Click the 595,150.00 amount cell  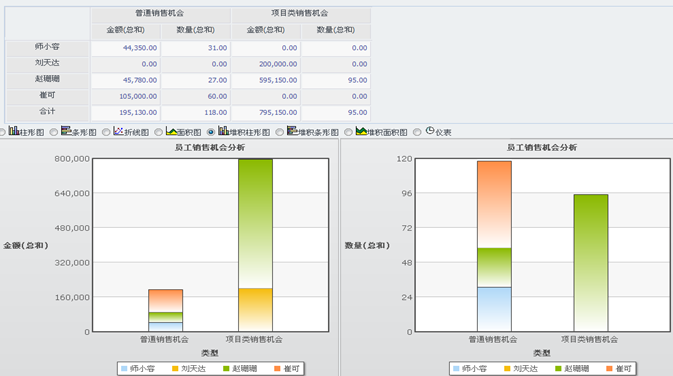pos(266,80)
